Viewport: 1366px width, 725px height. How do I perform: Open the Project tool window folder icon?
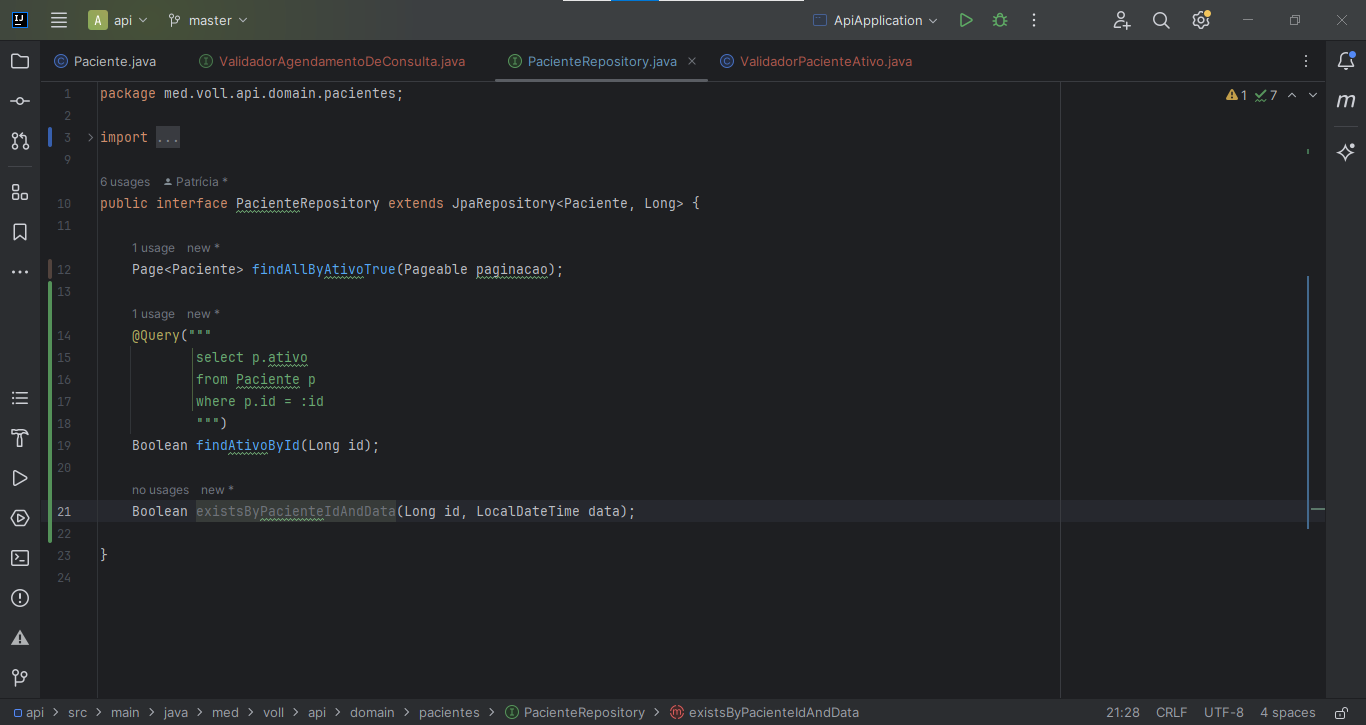tap(20, 61)
